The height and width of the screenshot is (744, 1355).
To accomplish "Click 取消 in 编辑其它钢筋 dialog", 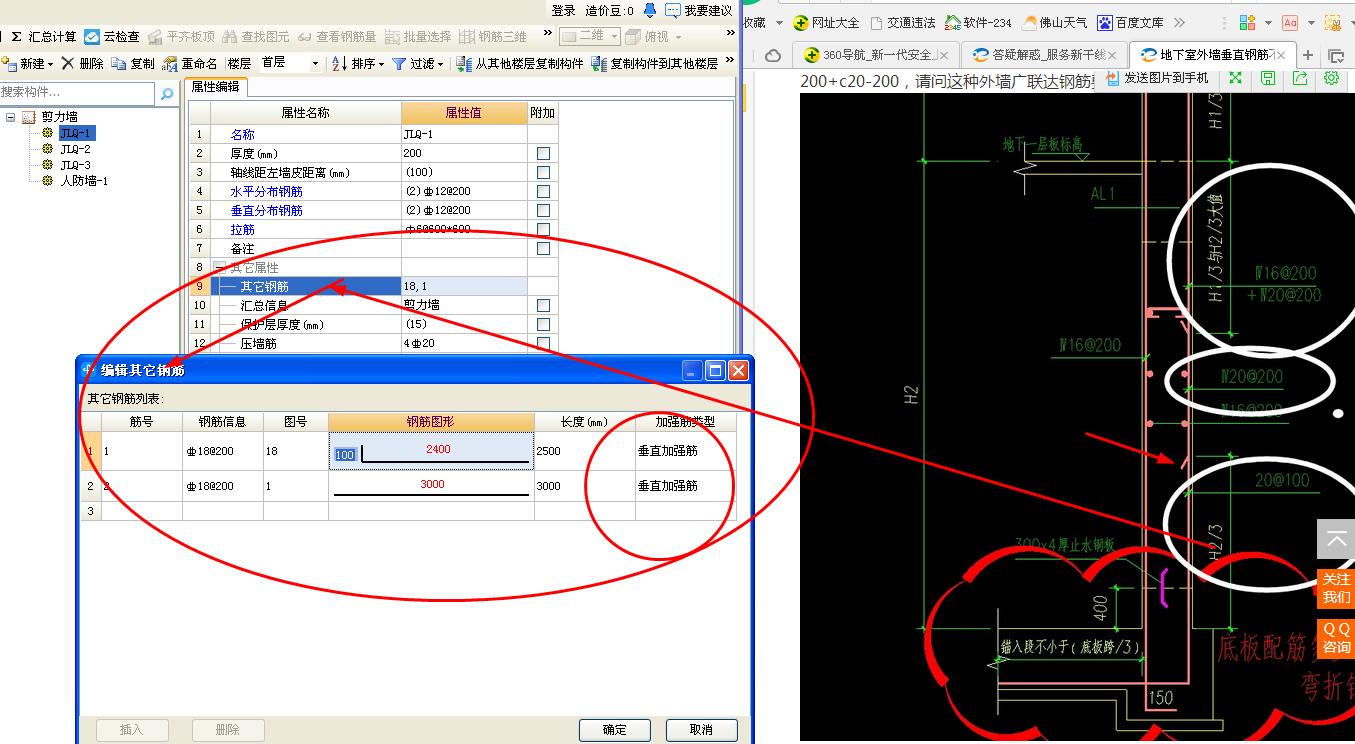I will click(x=701, y=730).
